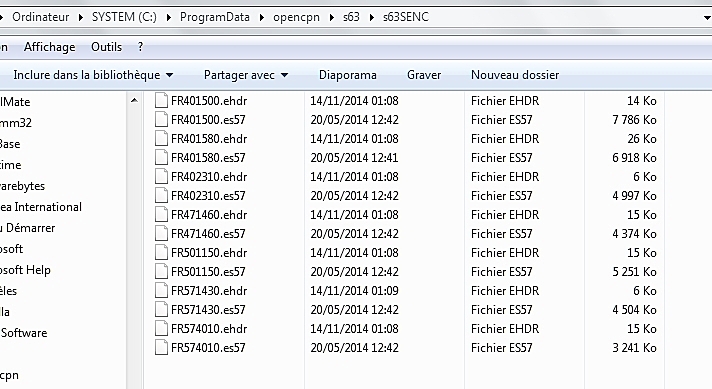
Task: Select the FR401500.ehdr file icon
Action: [x=161, y=100]
